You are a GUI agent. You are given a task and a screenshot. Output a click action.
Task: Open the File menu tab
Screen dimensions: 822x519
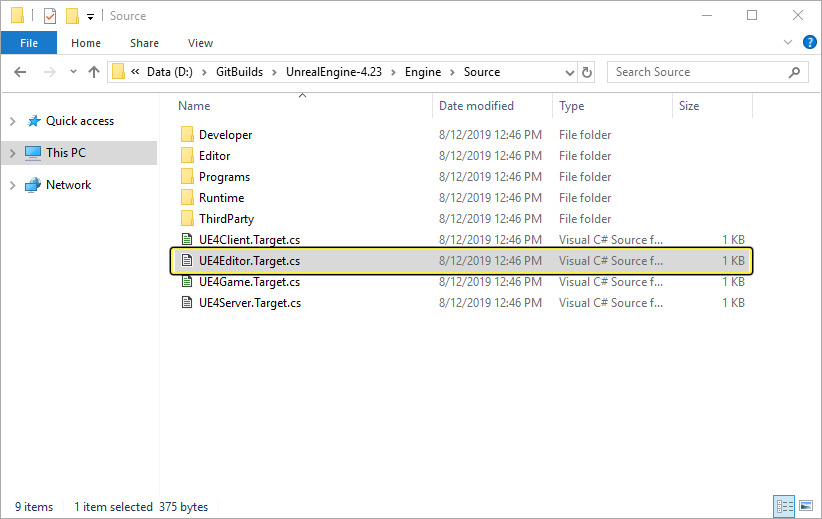[29, 43]
